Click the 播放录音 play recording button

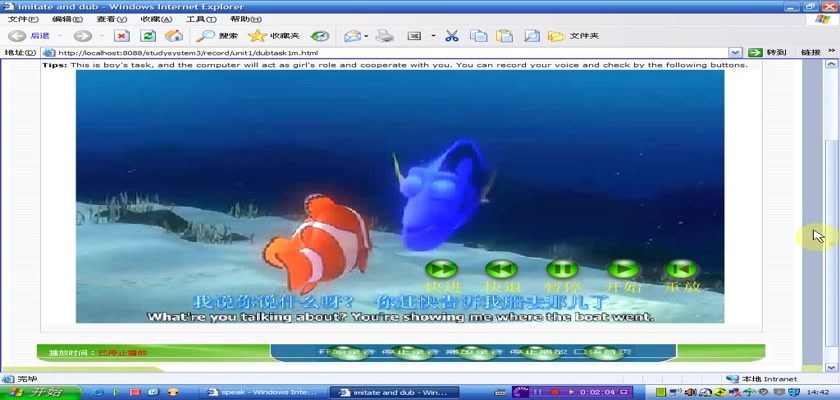pos(475,353)
